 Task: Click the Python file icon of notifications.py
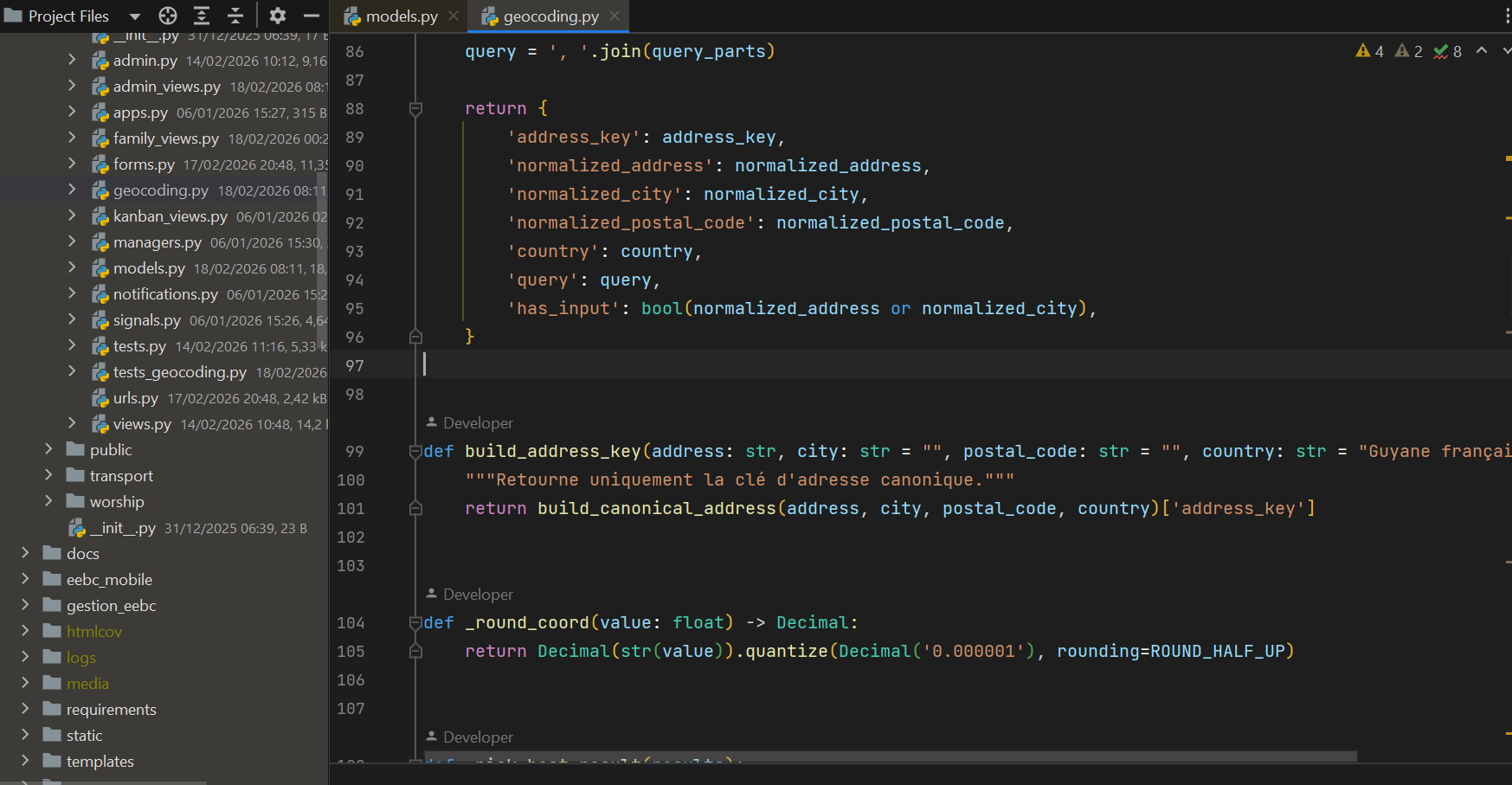point(100,294)
